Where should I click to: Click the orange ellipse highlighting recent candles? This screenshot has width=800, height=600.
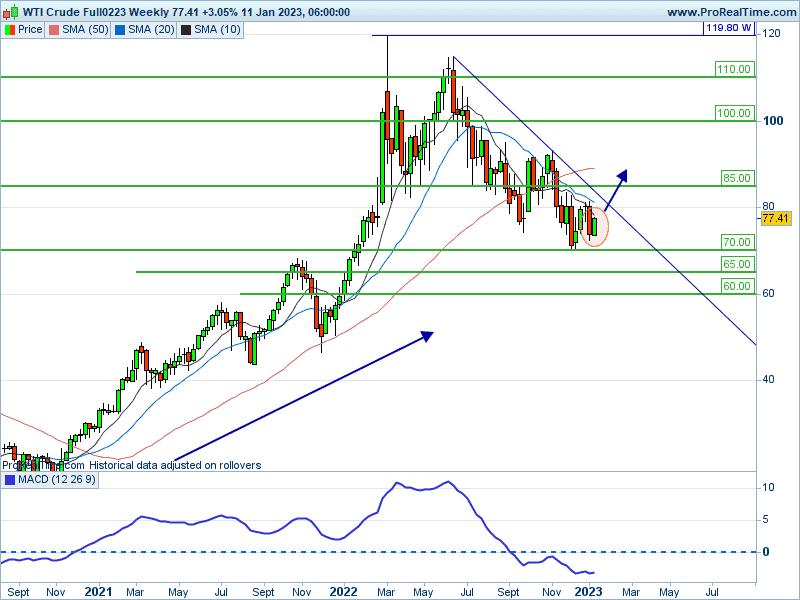tap(594, 226)
